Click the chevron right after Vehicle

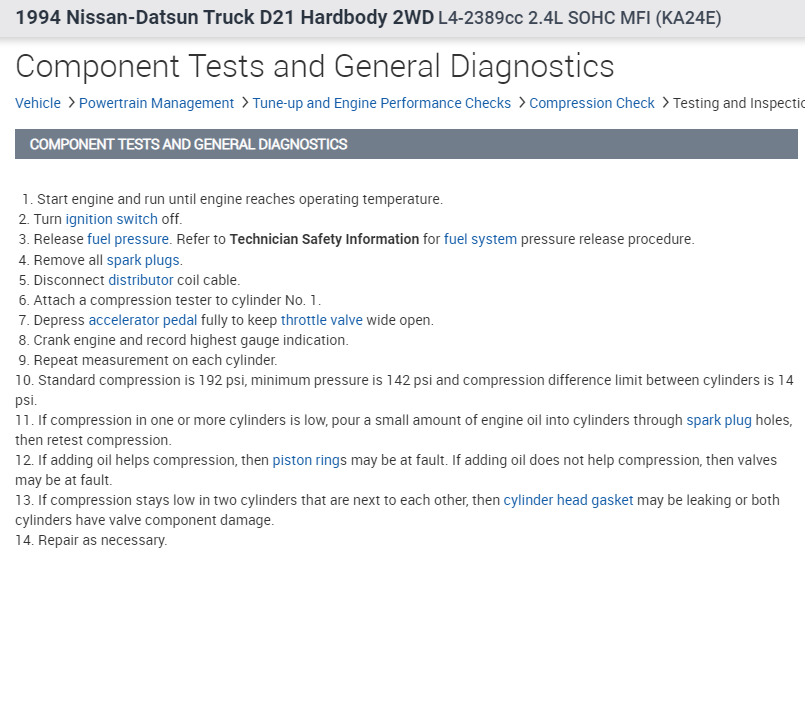coord(71,103)
